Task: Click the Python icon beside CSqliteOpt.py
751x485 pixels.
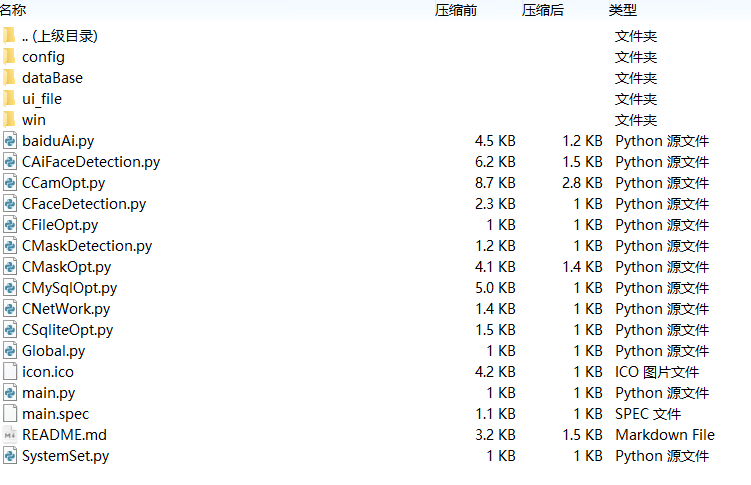Action: [x=10, y=330]
